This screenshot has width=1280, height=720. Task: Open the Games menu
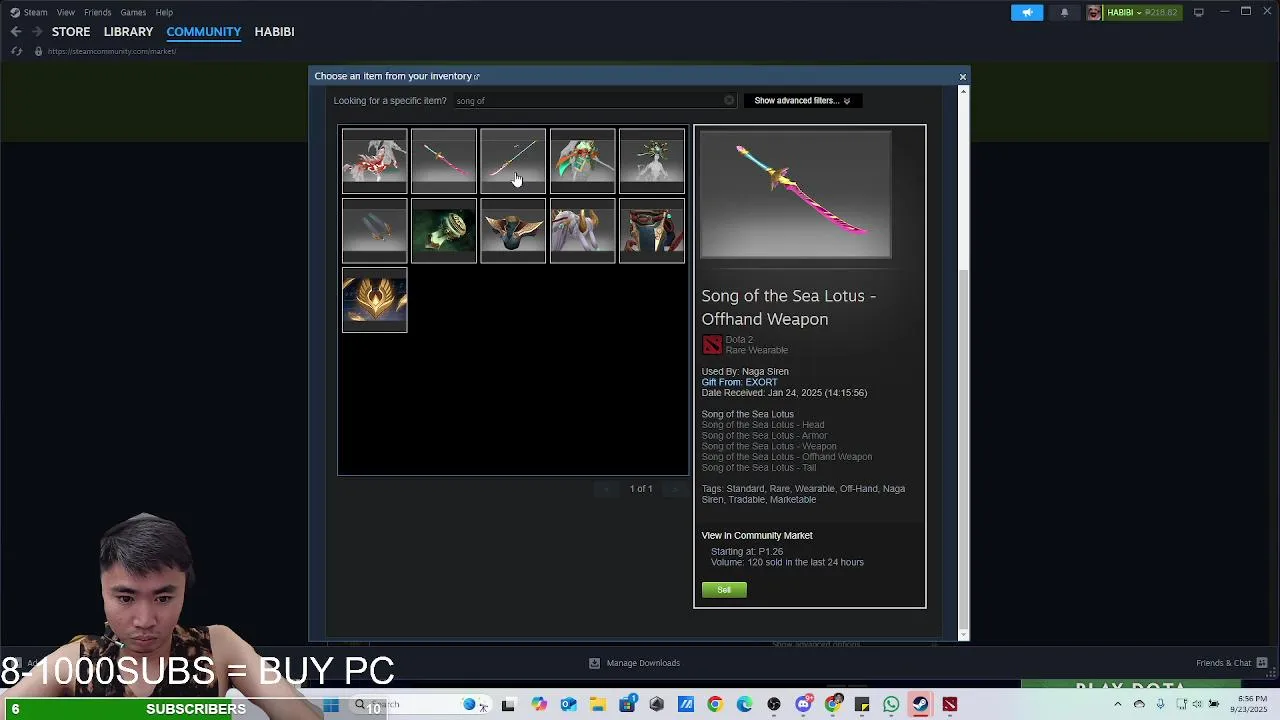133,12
